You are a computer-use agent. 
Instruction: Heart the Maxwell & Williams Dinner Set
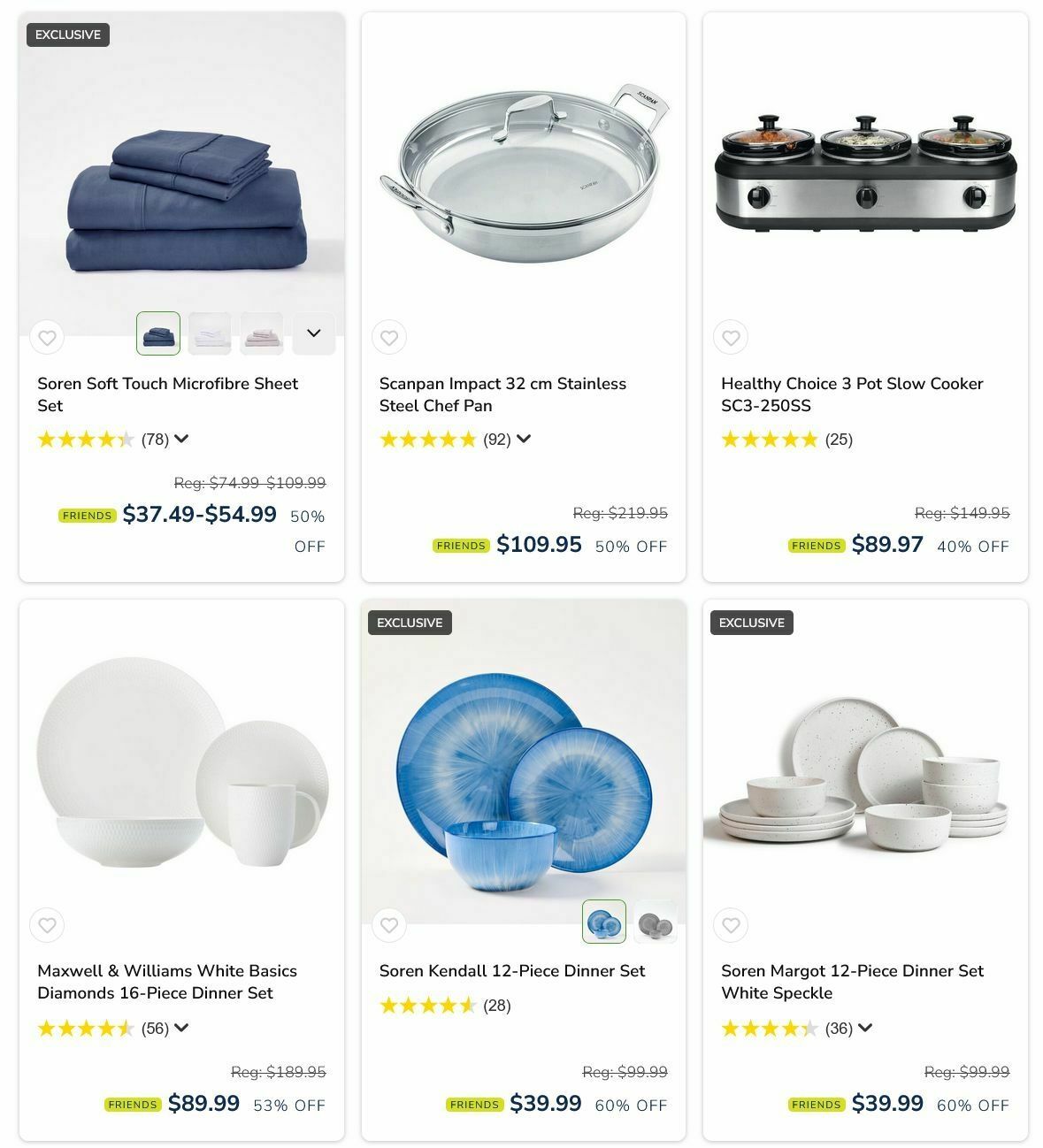47,925
